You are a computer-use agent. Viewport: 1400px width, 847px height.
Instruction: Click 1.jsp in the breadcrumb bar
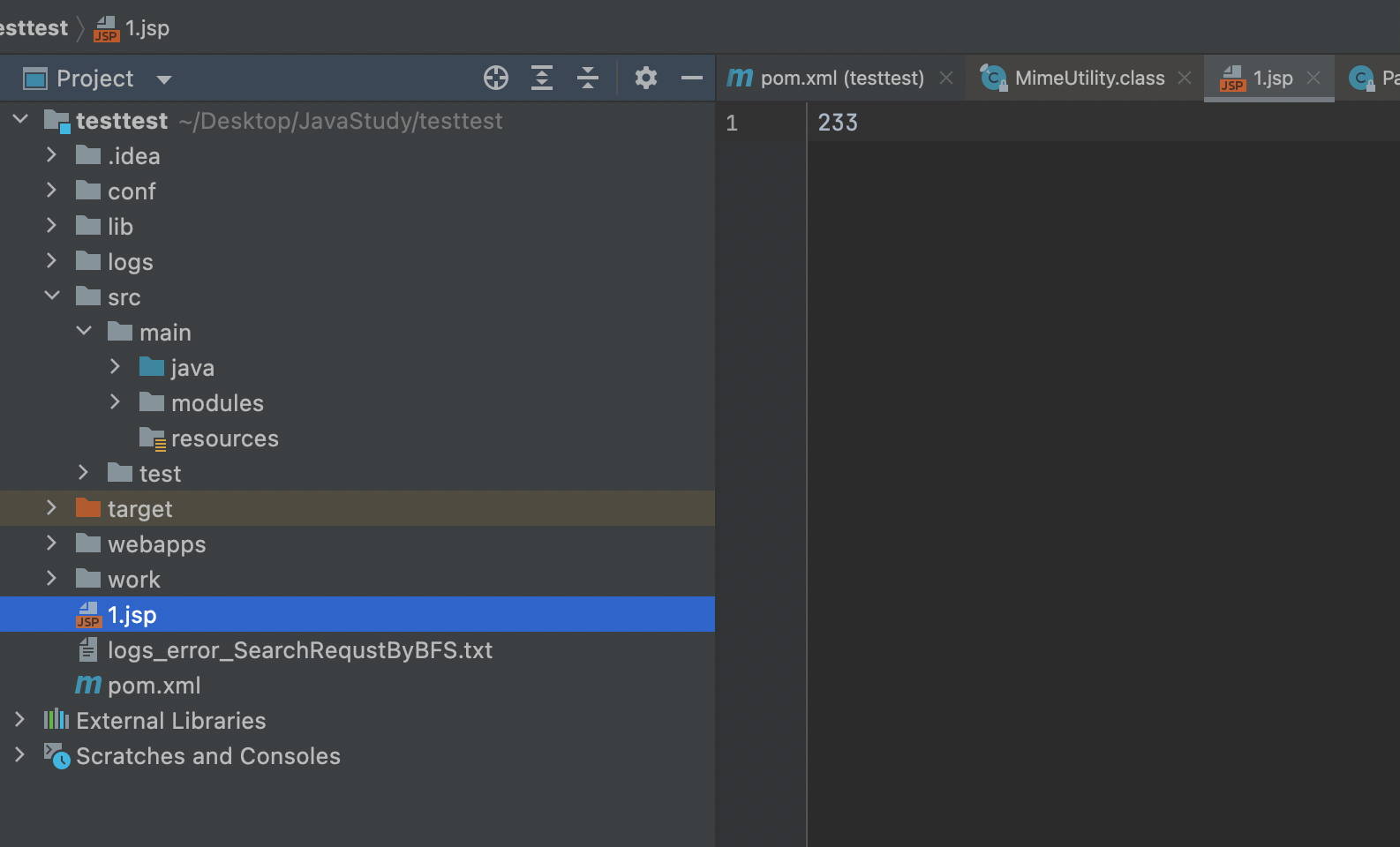pyautogui.click(x=147, y=27)
